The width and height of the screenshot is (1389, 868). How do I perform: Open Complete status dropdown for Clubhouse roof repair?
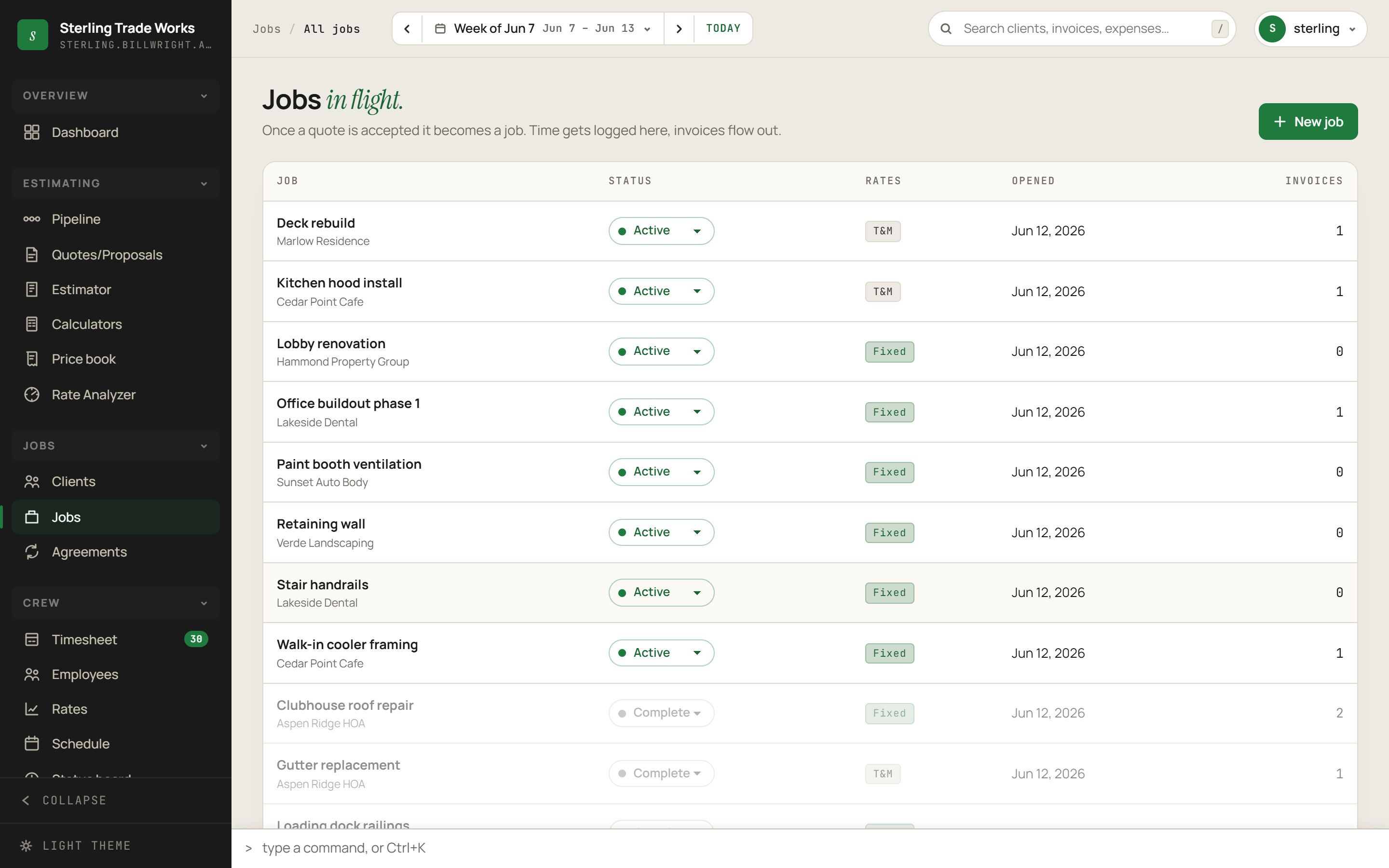click(x=661, y=713)
